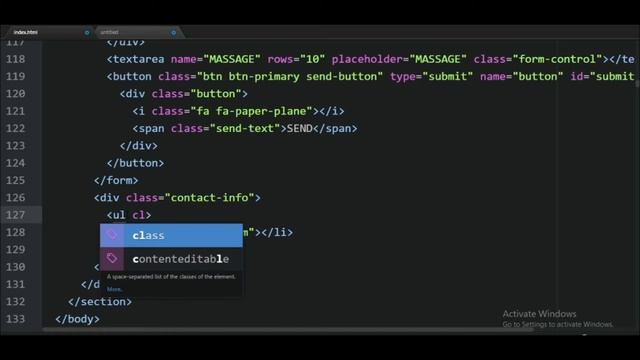Image resolution: width=640 pixels, height=360 pixels.
Task: Click line number 118 in the gutter
Action: tap(16, 59)
